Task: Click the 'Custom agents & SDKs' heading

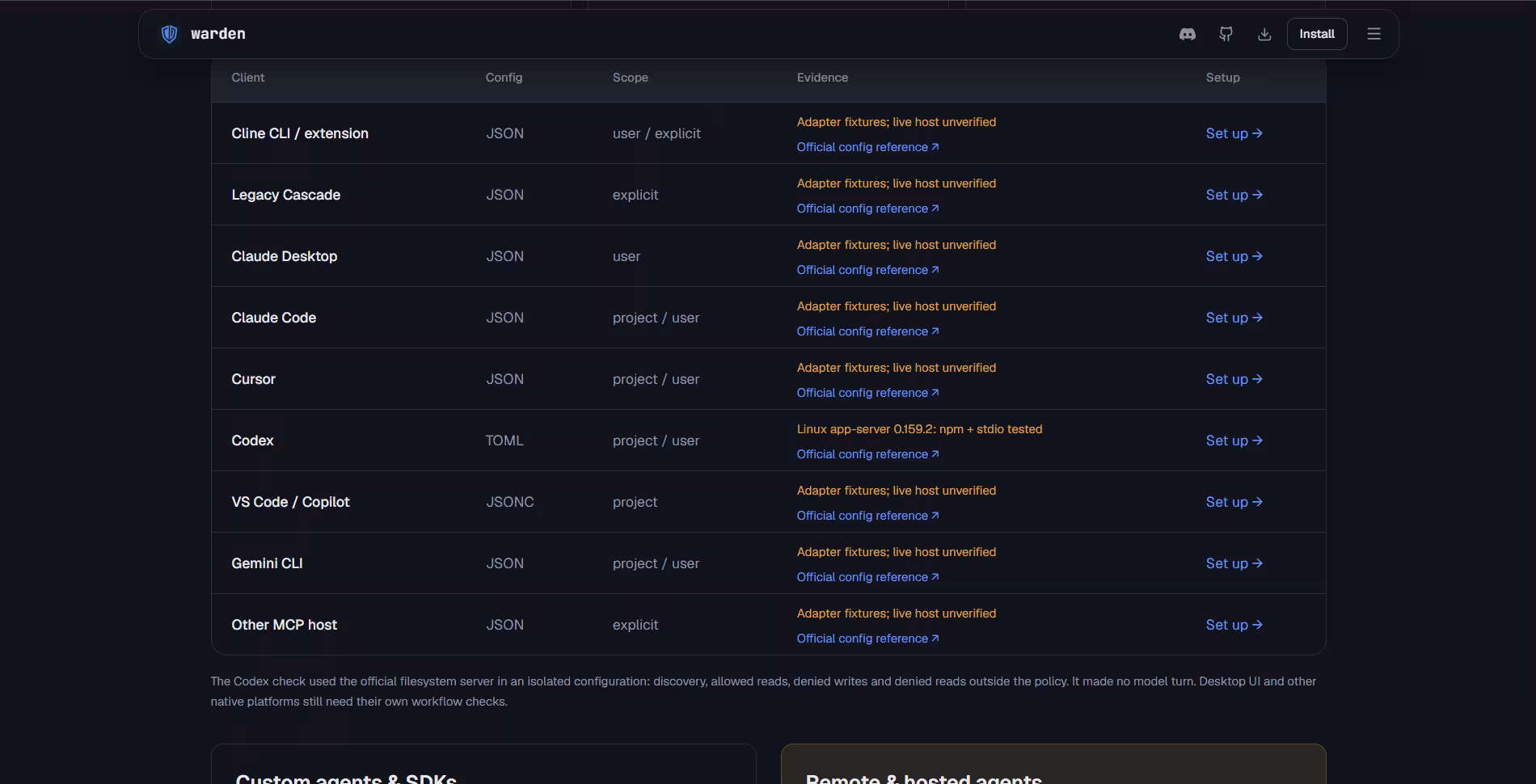Action: pyautogui.click(x=346, y=778)
